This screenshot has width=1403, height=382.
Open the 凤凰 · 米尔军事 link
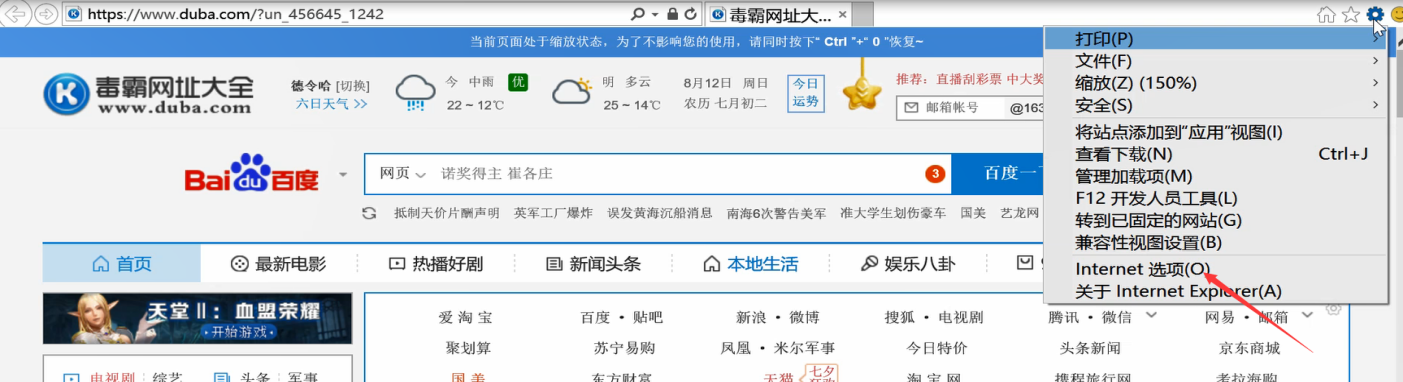pyautogui.click(x=778, y=348)
